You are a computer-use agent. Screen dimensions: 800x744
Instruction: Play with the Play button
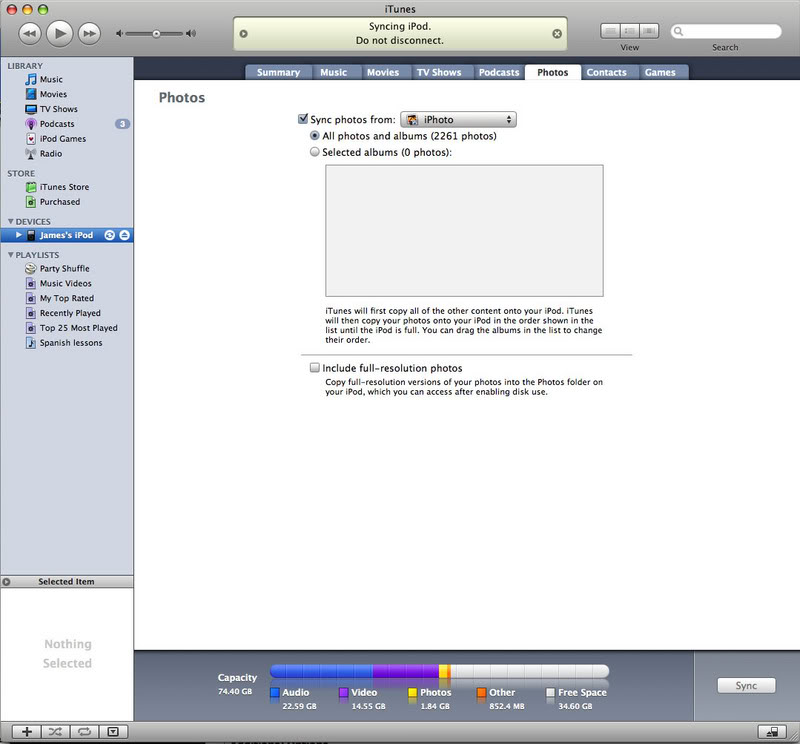[x=60, y=34]
